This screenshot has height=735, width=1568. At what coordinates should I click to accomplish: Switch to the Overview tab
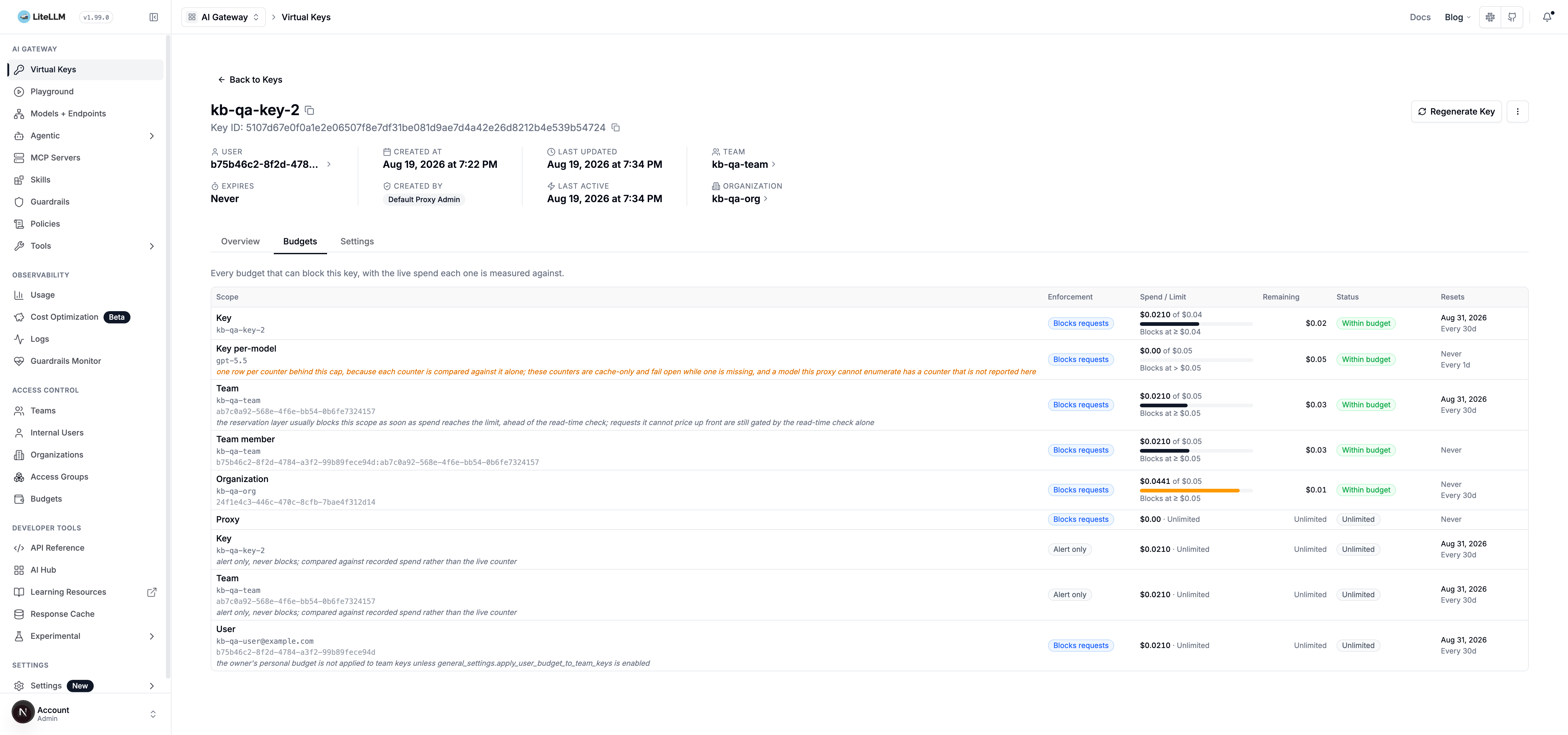pyautogui.click(x=240, y=242)
